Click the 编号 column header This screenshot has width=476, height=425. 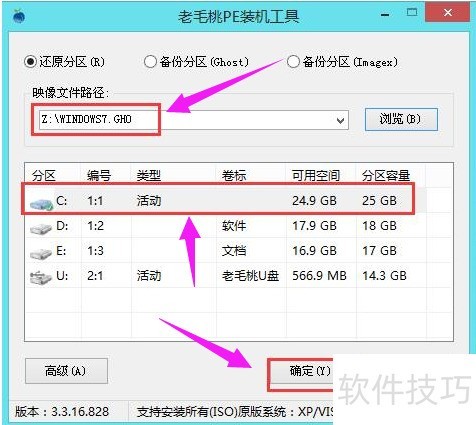[99, 175]
